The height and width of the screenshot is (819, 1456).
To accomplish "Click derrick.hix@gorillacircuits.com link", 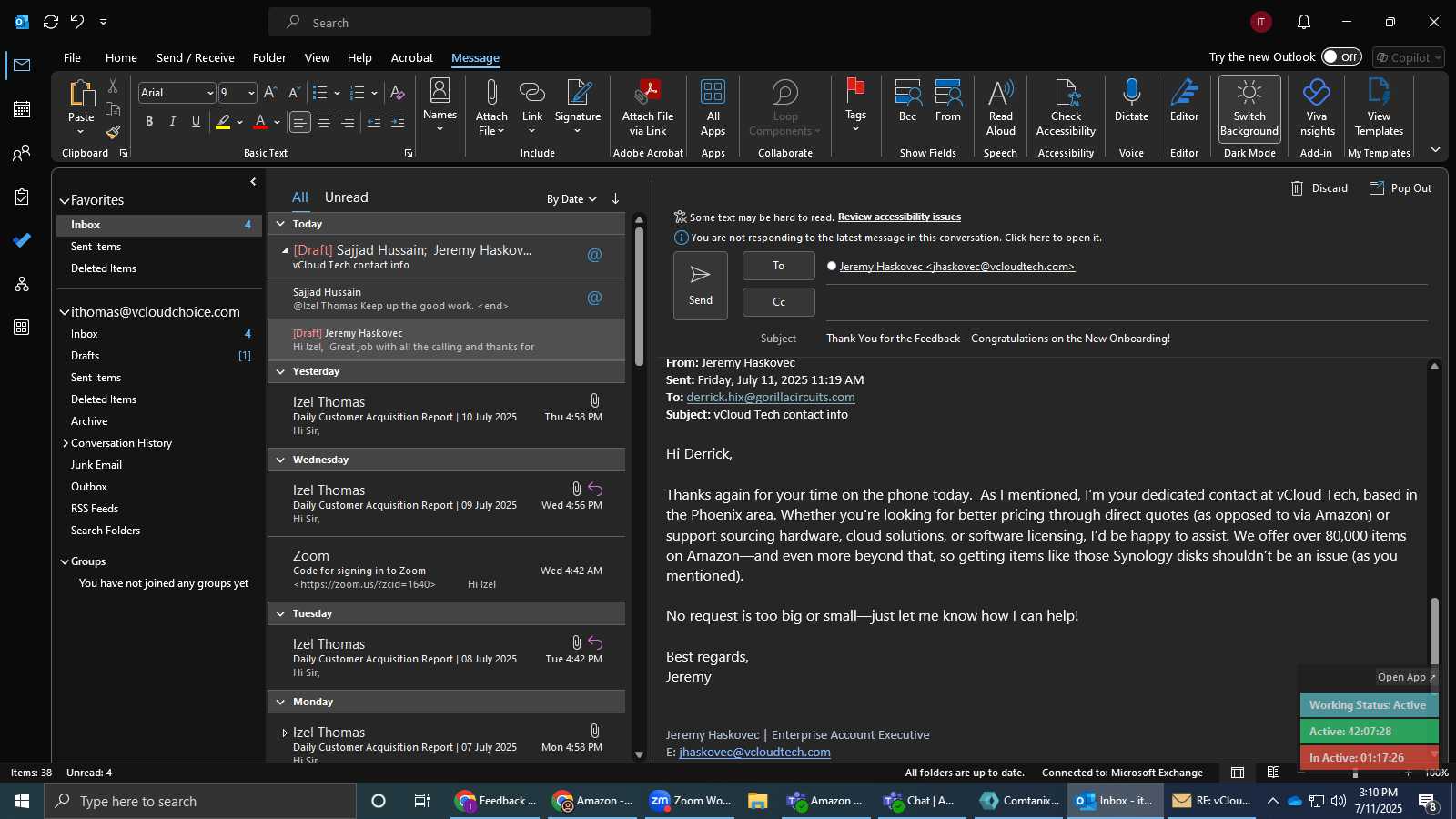I will pyautogui.click(x=771, y=397).
